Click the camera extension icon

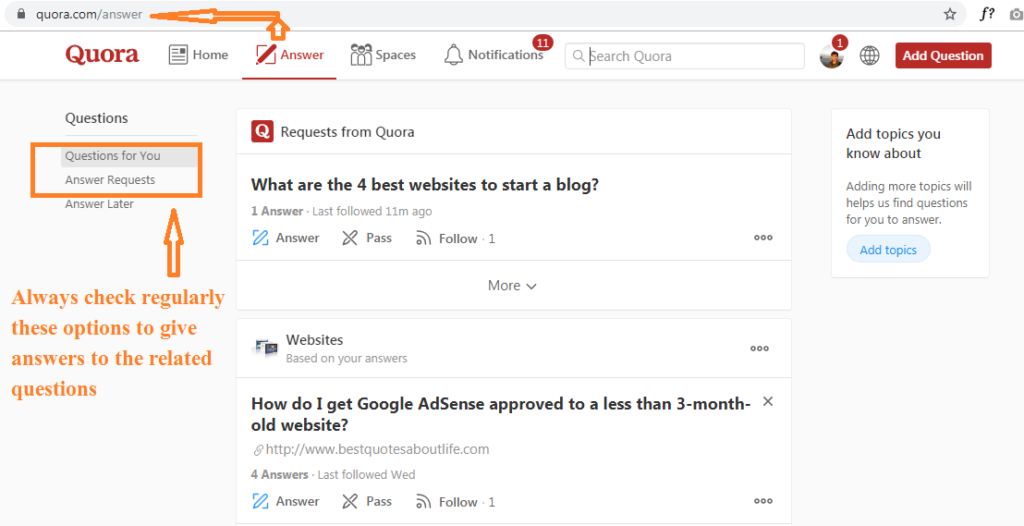pos(1016,14)
